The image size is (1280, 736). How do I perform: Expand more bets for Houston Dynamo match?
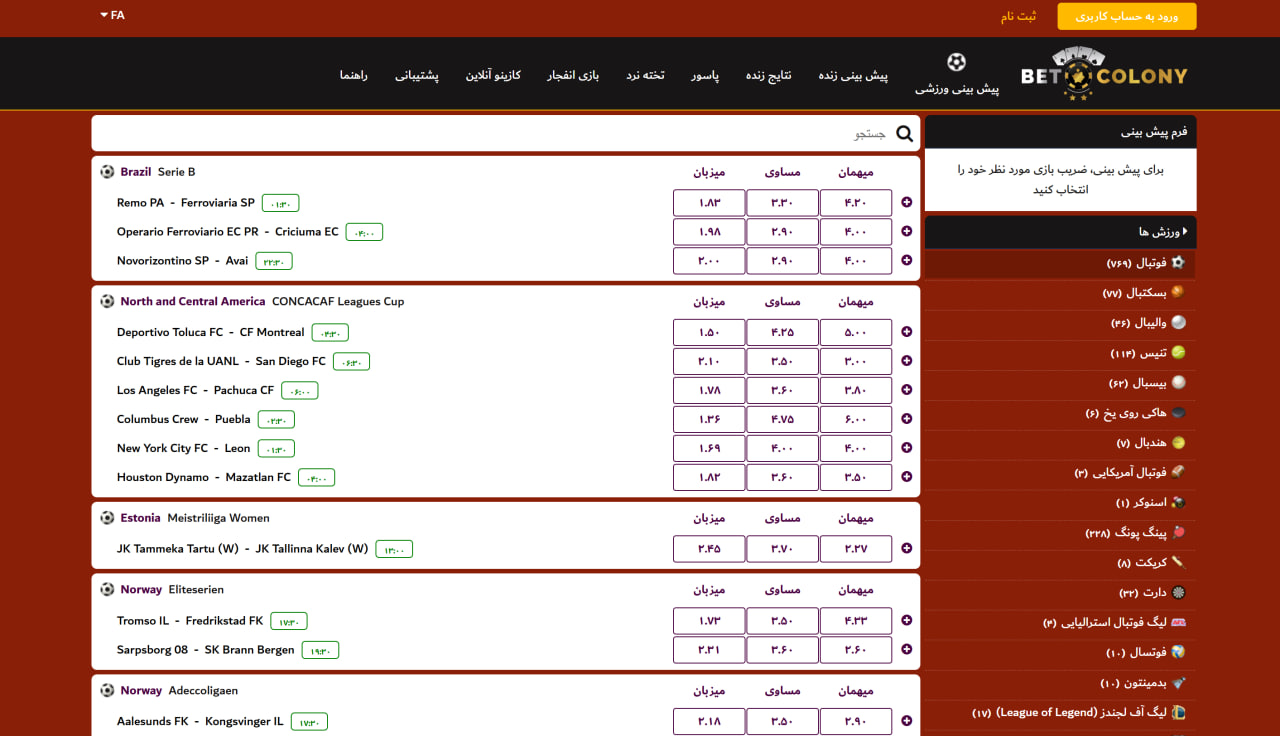pos(907,477)
